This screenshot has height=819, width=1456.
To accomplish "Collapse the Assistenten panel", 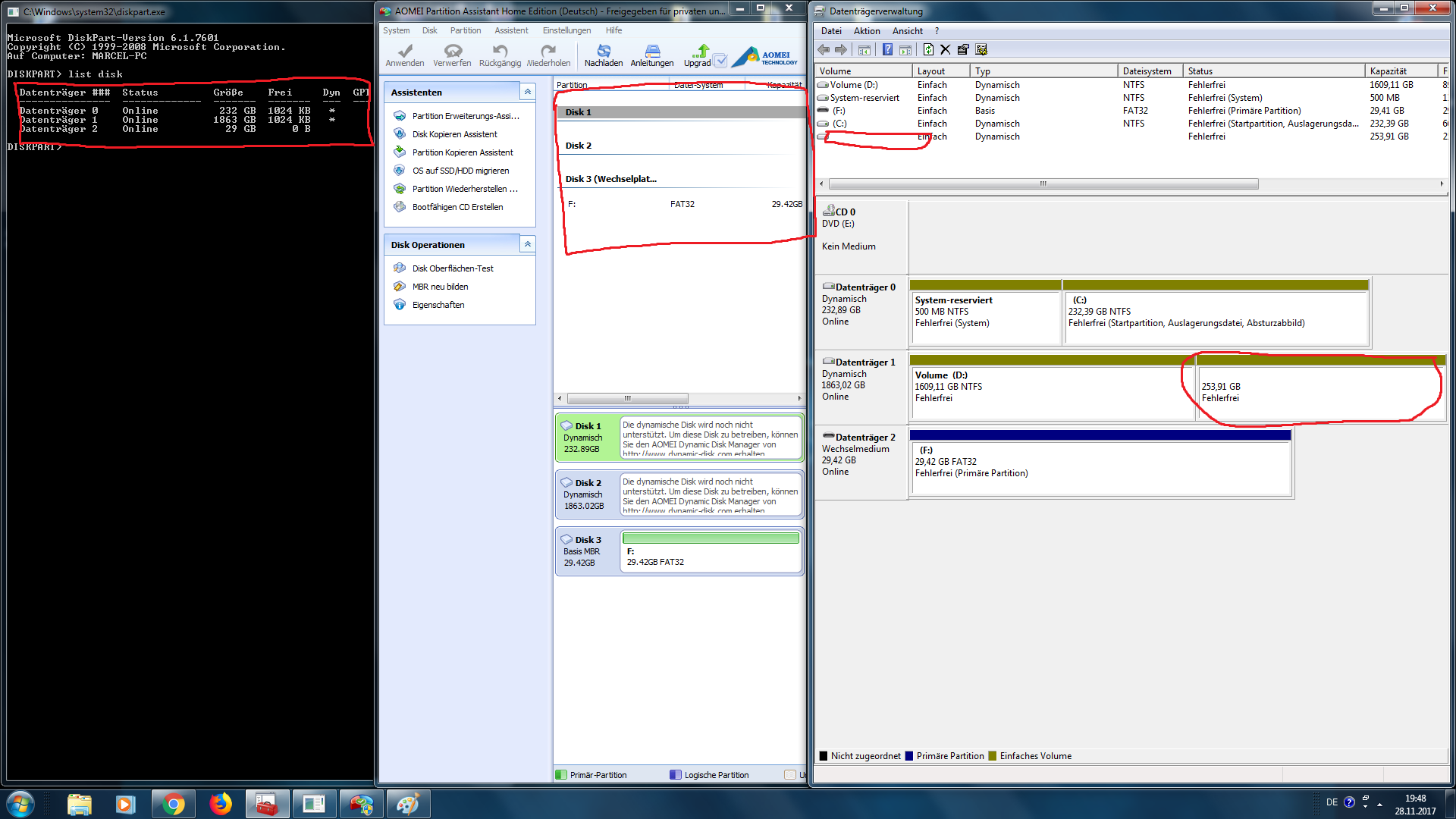I will (x=527, y=92).
